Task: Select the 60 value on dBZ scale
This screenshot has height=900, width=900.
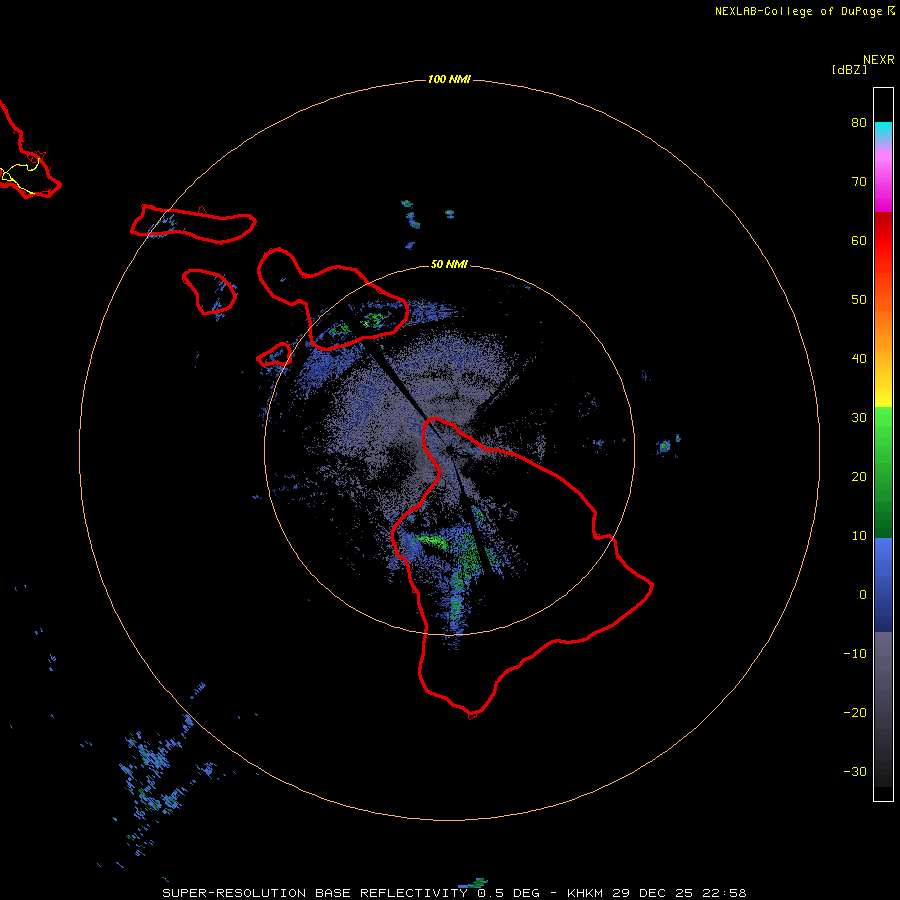Action: 859,240
